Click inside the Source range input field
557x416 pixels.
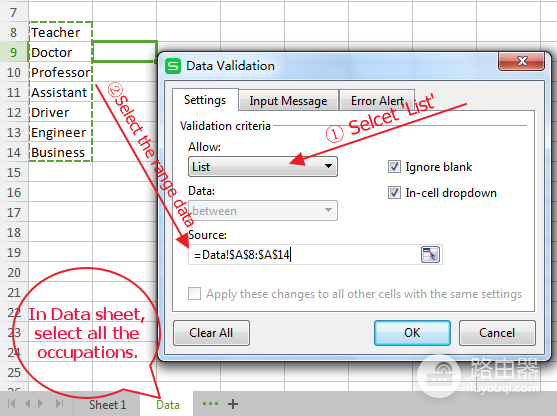point(305,255)
